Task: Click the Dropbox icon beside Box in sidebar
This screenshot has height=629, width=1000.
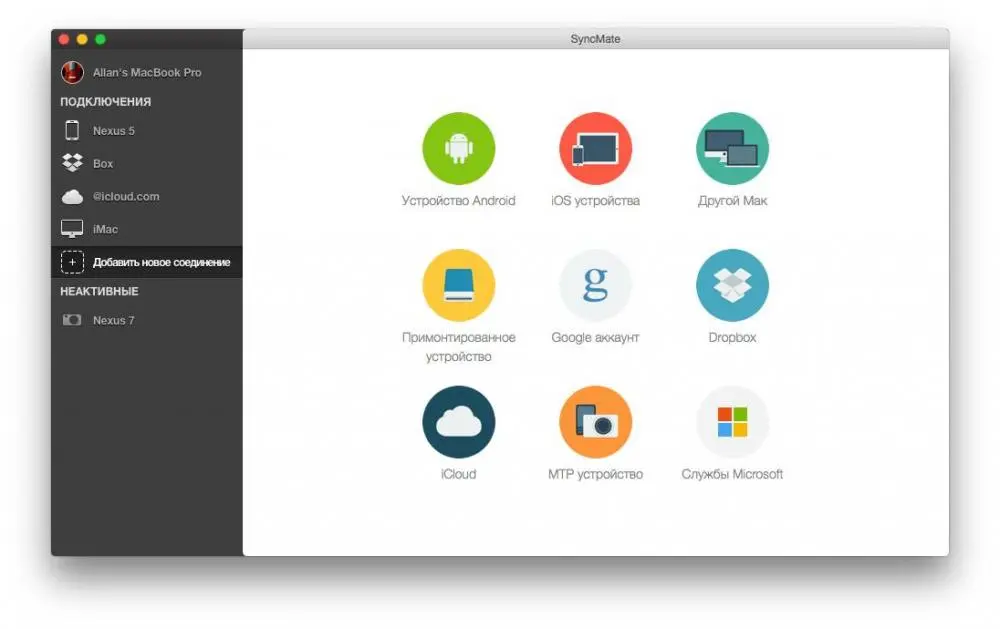Action: click(x=72, y=163)
